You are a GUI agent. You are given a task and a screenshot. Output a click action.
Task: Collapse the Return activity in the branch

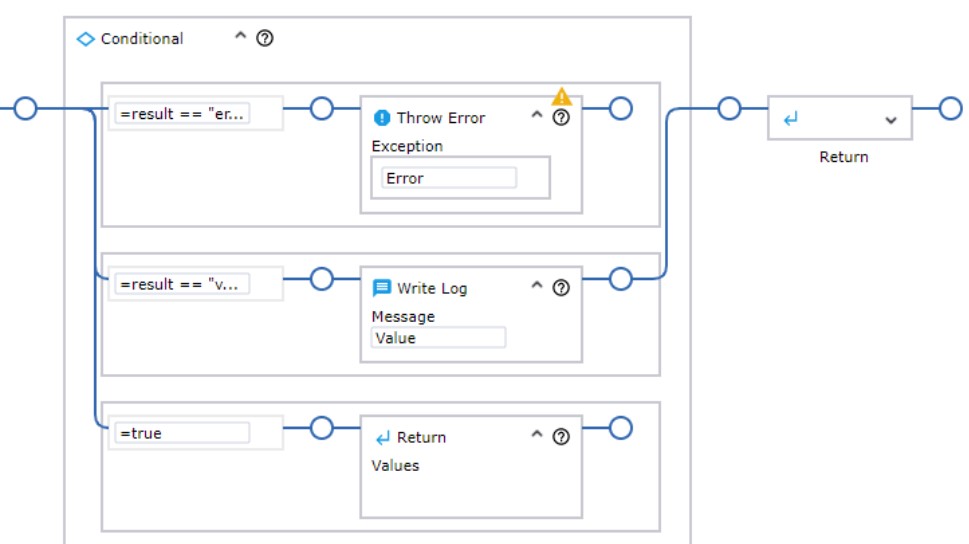click(x=536, y=437)
